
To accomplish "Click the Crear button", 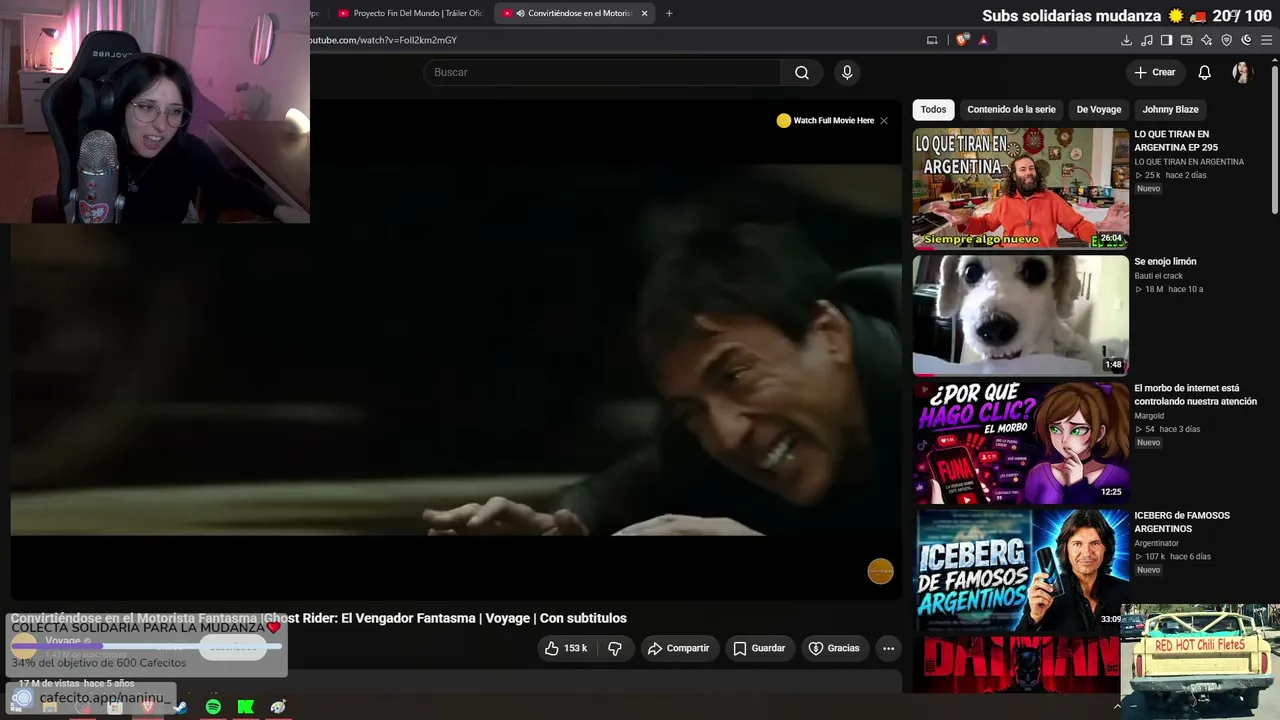I will [1155, 72].
